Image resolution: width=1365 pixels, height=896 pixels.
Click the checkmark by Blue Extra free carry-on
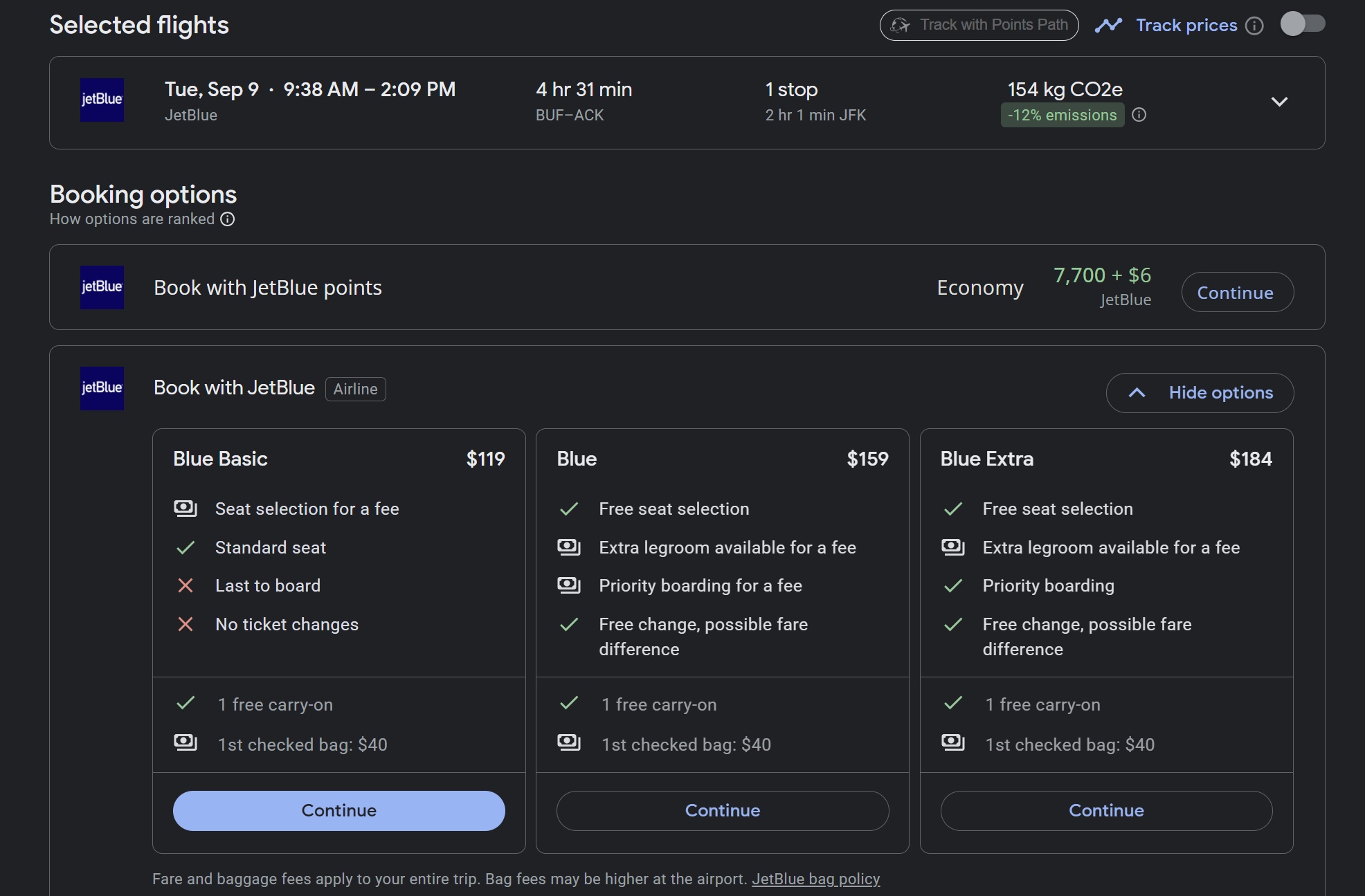point(953,704)
